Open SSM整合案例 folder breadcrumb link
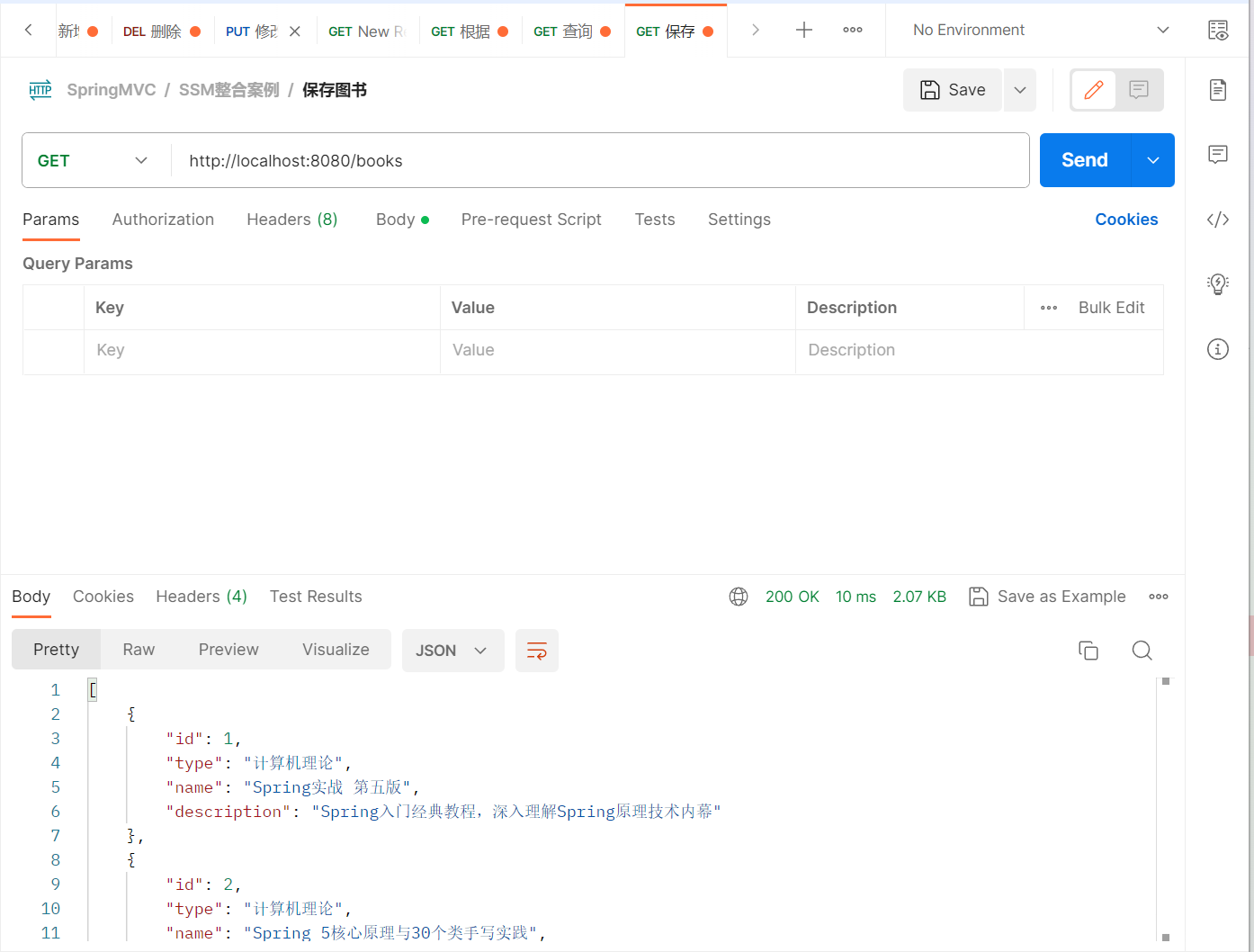The width and height of the screenshot is (1254, 952). tap(229, 90)
